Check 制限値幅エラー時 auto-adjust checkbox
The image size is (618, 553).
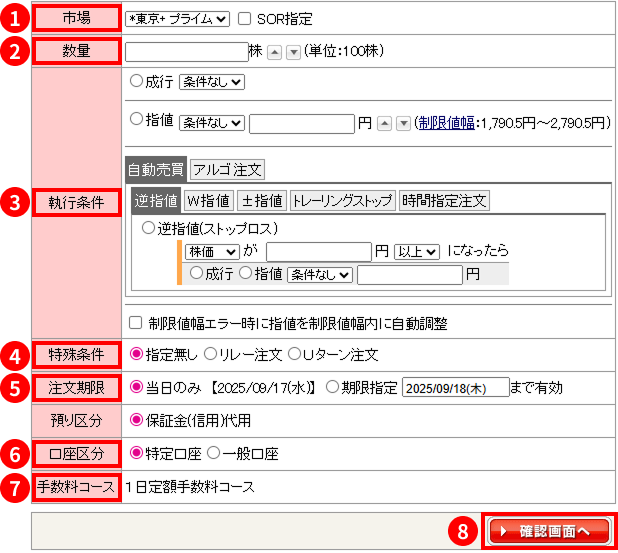[x=136, y=323]
